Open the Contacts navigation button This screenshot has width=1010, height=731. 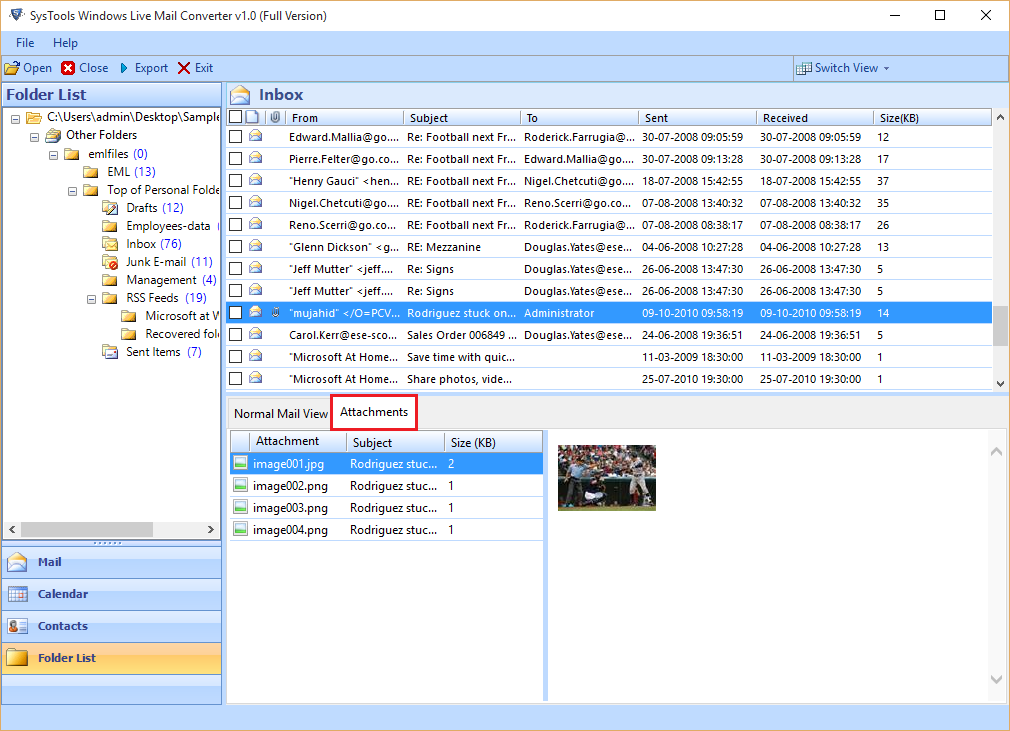(112, 626)
